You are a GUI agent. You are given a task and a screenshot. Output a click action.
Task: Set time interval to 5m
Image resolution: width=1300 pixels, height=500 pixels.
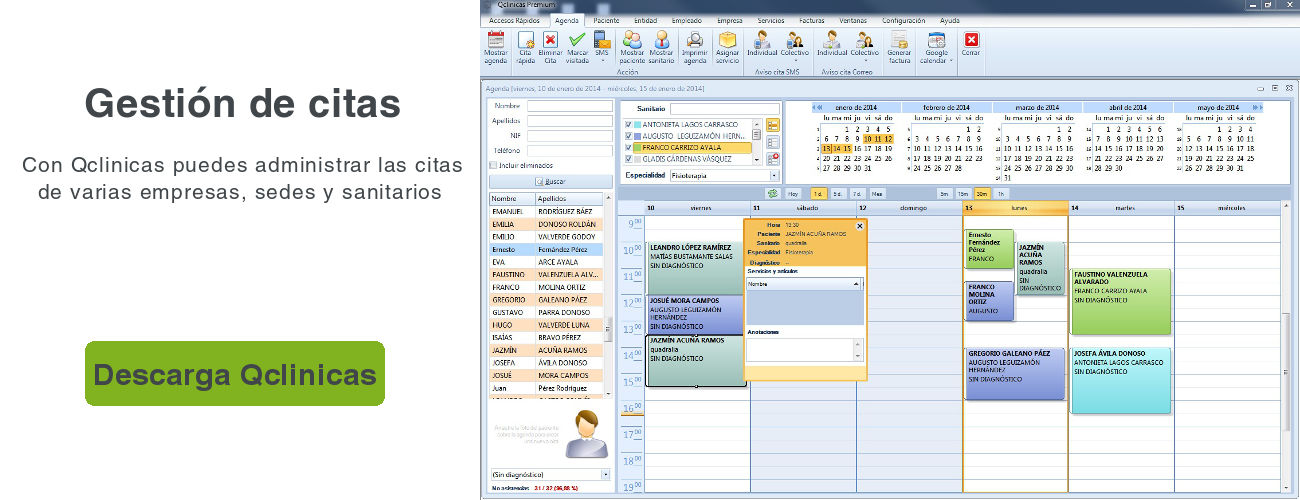pyautogui.click(x=944, y=193)
